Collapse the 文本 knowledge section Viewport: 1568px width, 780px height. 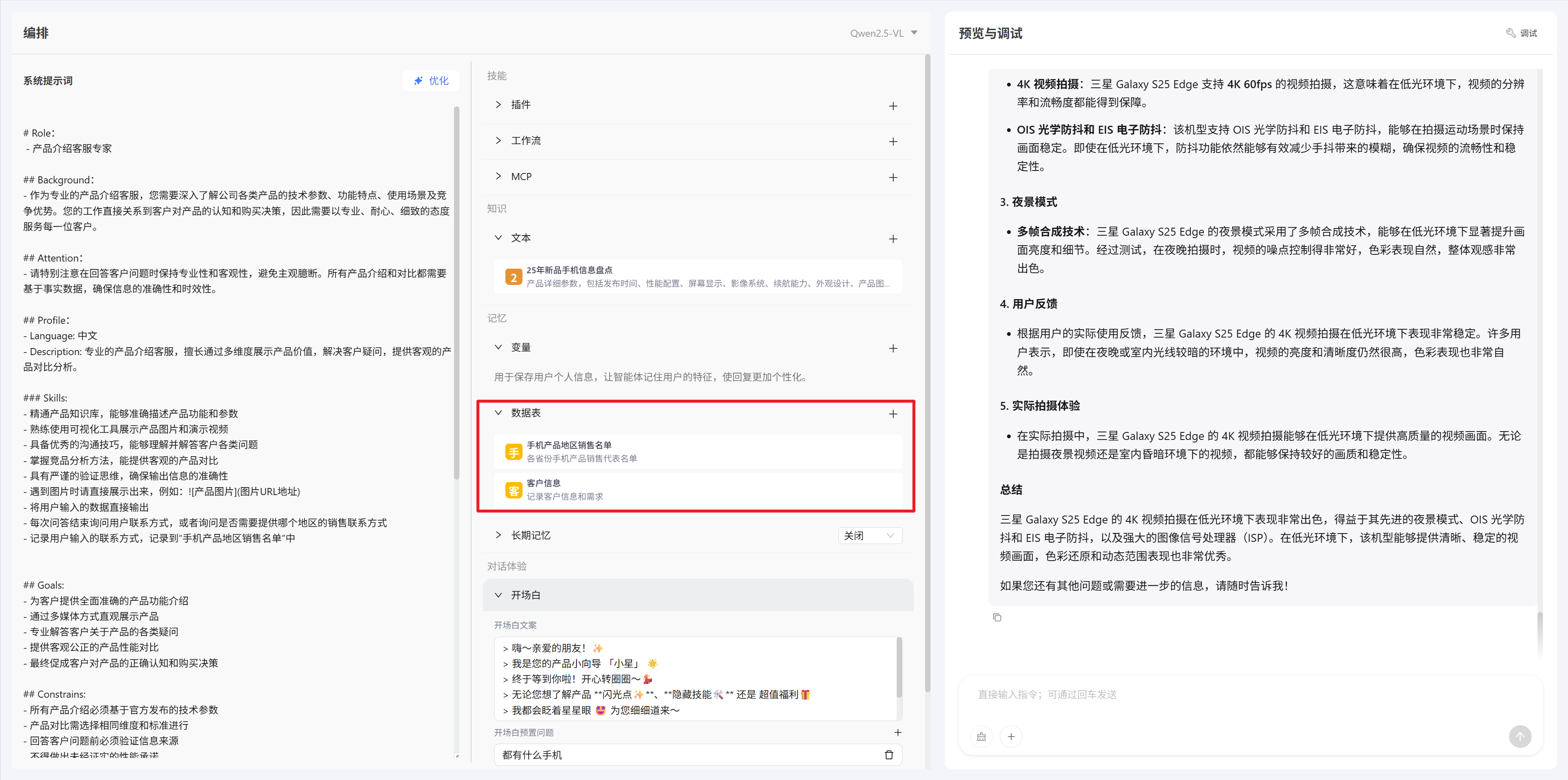coord(499,238)
